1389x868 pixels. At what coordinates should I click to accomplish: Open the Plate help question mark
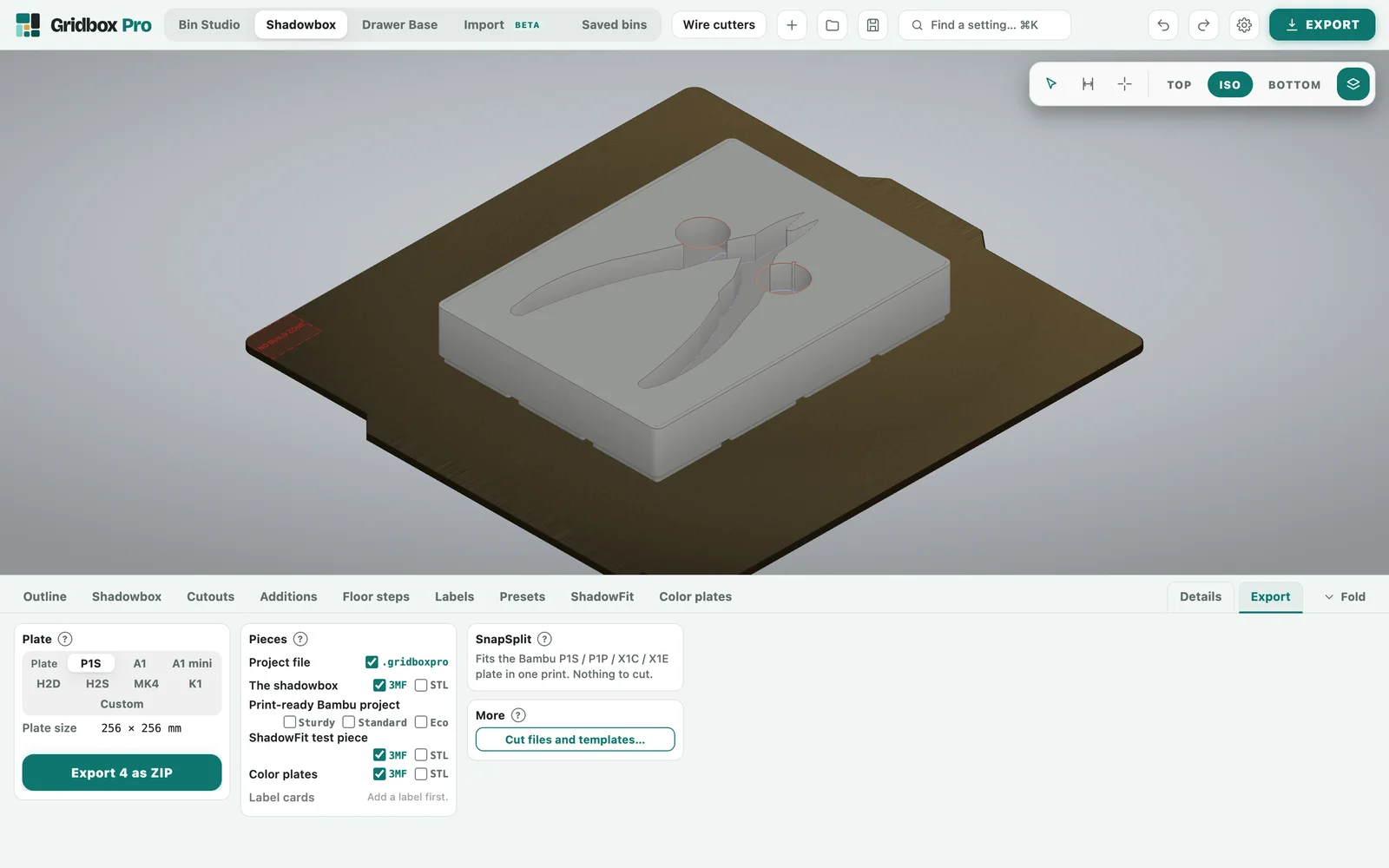click(65, 639)
